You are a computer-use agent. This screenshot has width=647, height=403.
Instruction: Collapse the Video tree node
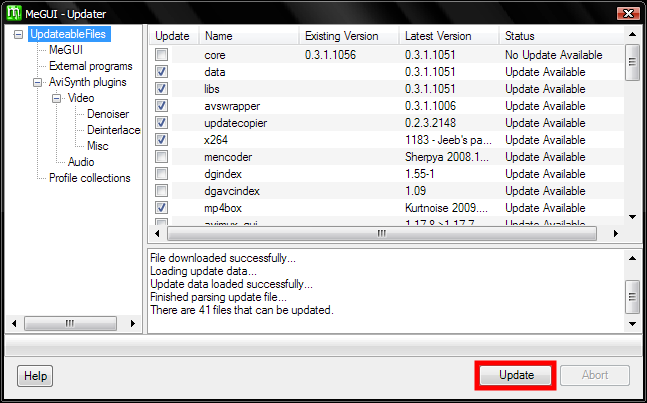57,99
